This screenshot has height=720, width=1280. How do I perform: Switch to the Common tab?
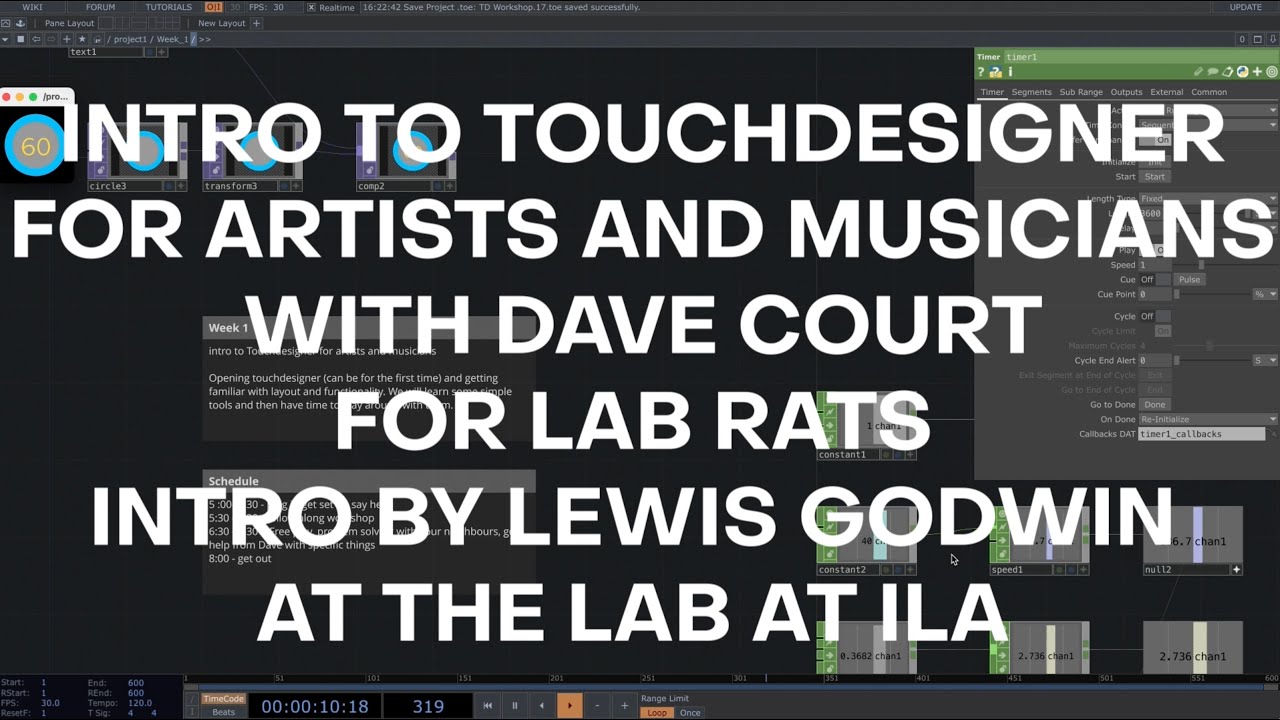tap(1209, 92)
